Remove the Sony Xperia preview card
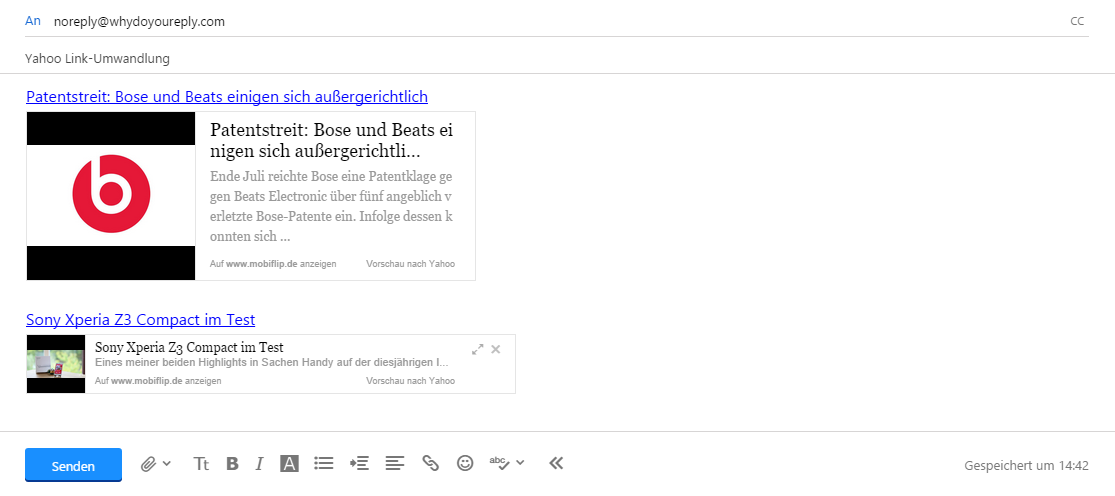1115x496 pixels. click(x=496, y=349)
